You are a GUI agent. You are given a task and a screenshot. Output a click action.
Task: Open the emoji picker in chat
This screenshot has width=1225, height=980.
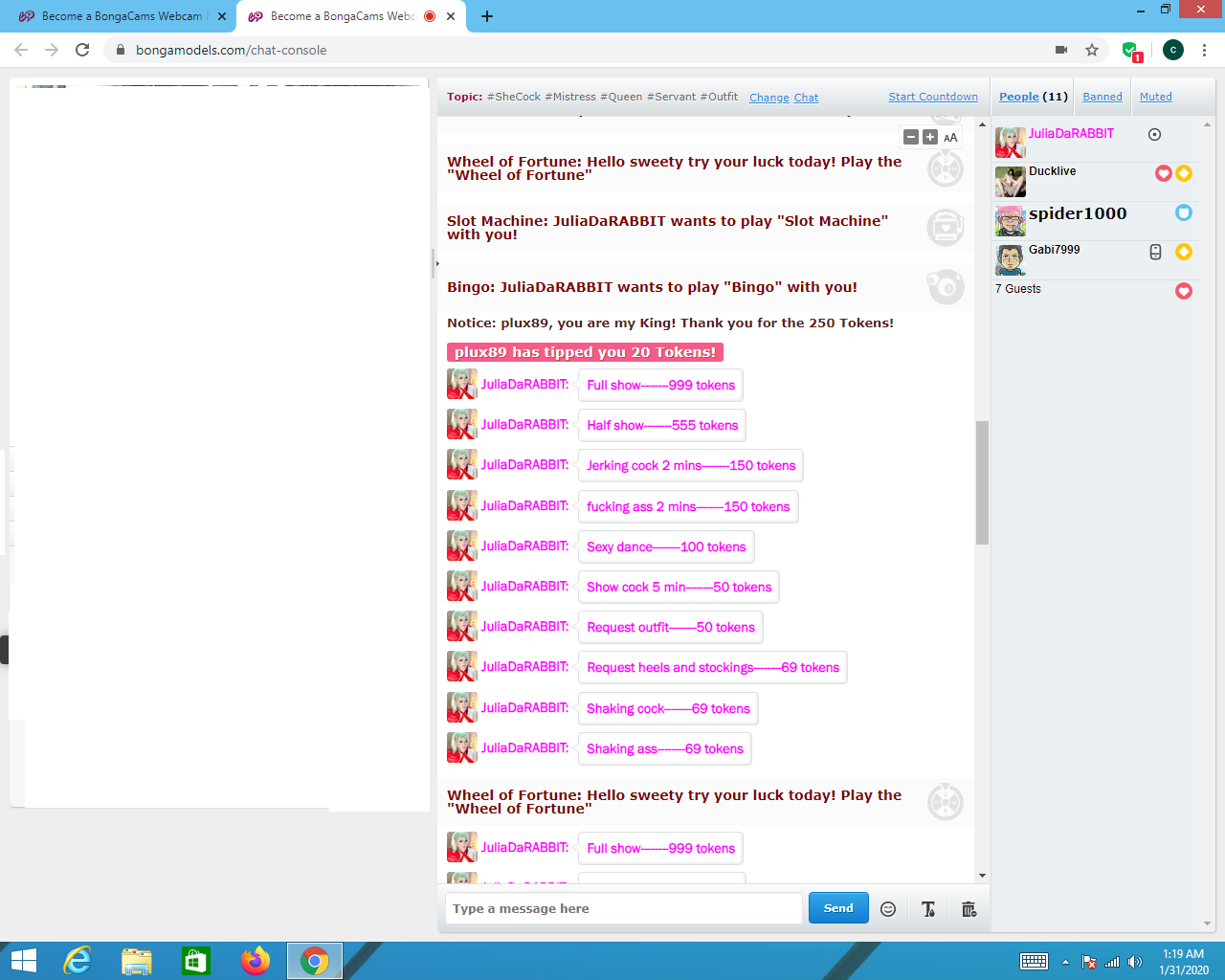[x=888, y=909]
